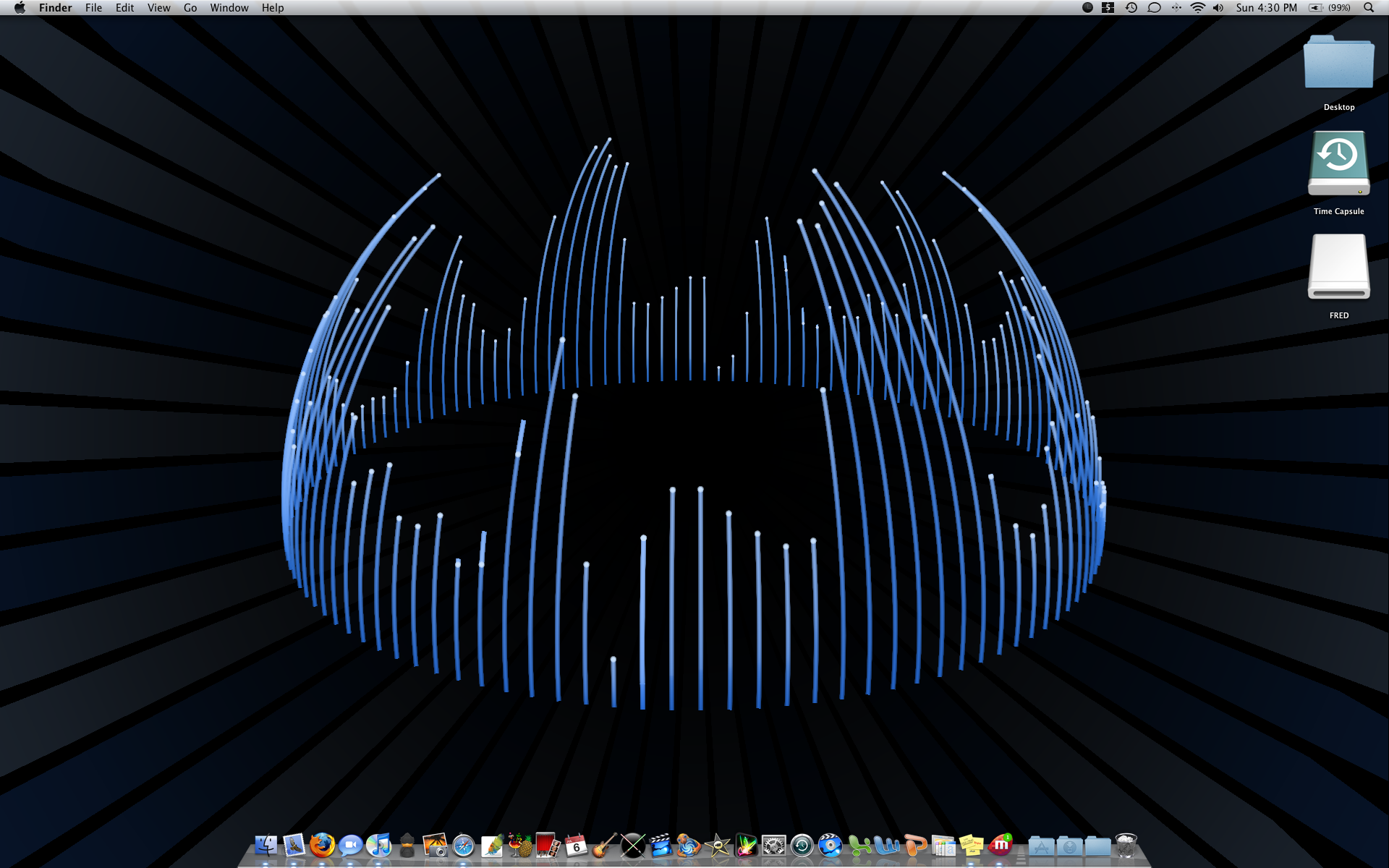
Task: Open the Go menu
Action: pos(190,8)
